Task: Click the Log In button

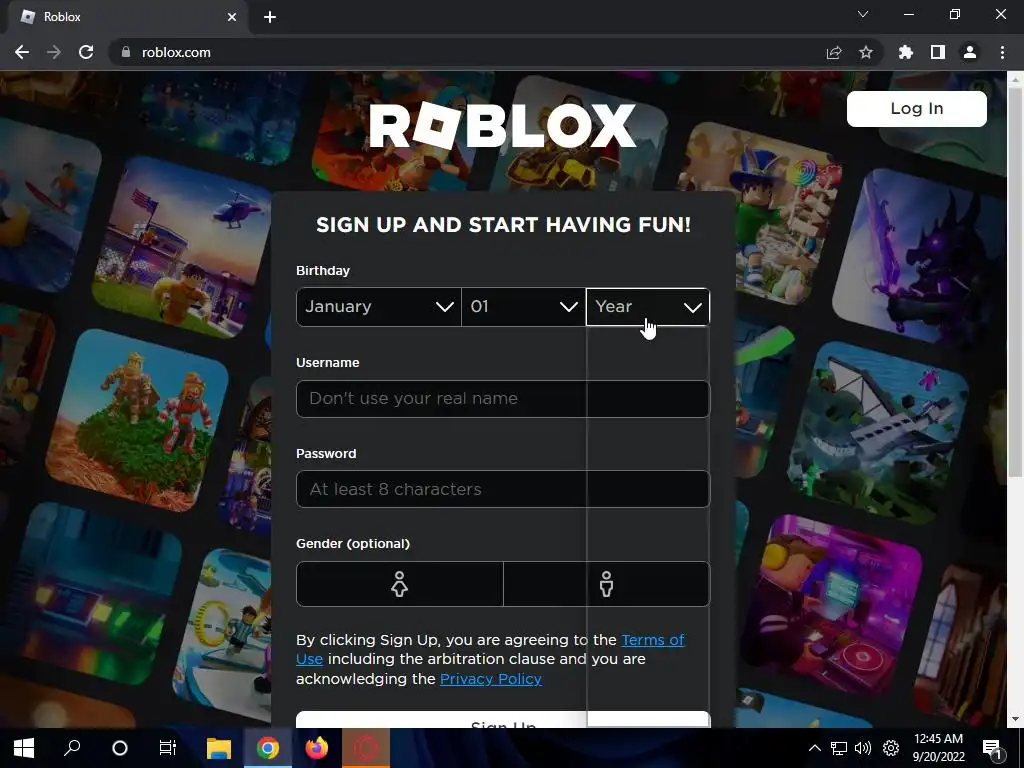Action: pos(917,108)
